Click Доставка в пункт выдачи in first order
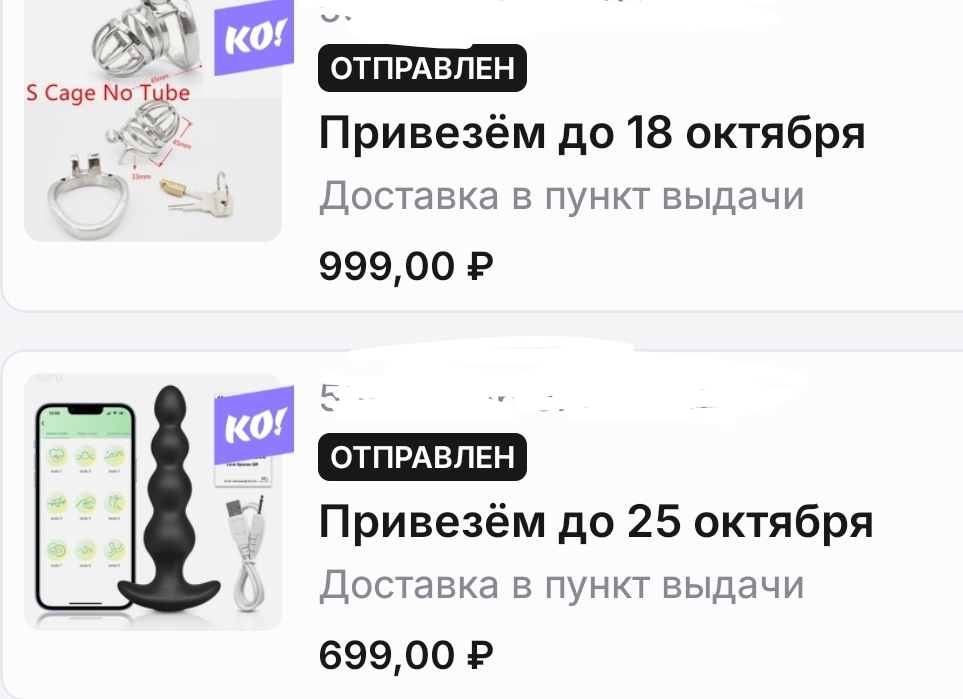Image resolution: width=963 pixels, height=699 pixels. point(561,197)
